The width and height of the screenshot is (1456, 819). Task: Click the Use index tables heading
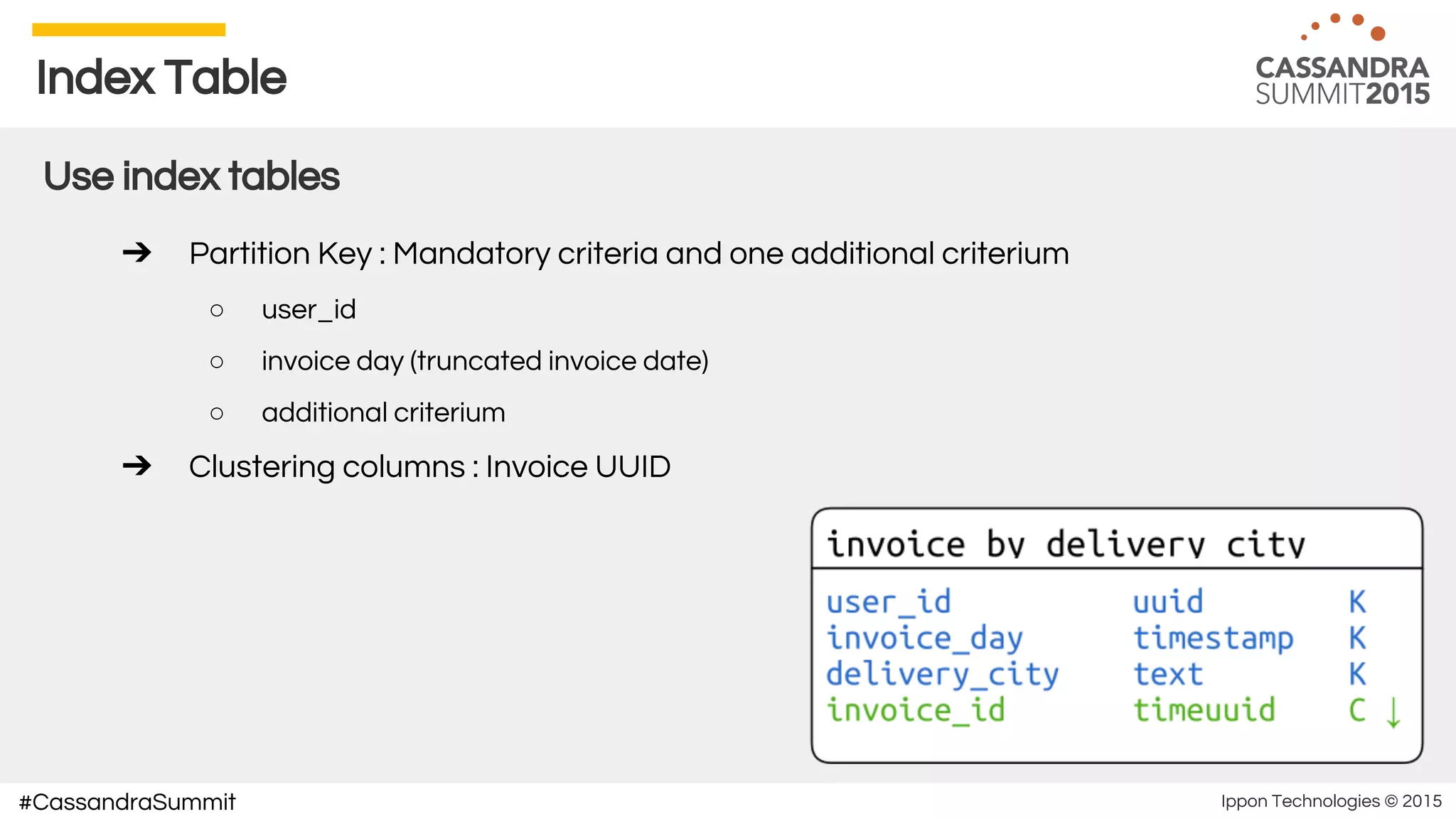[x=191, y=176]
